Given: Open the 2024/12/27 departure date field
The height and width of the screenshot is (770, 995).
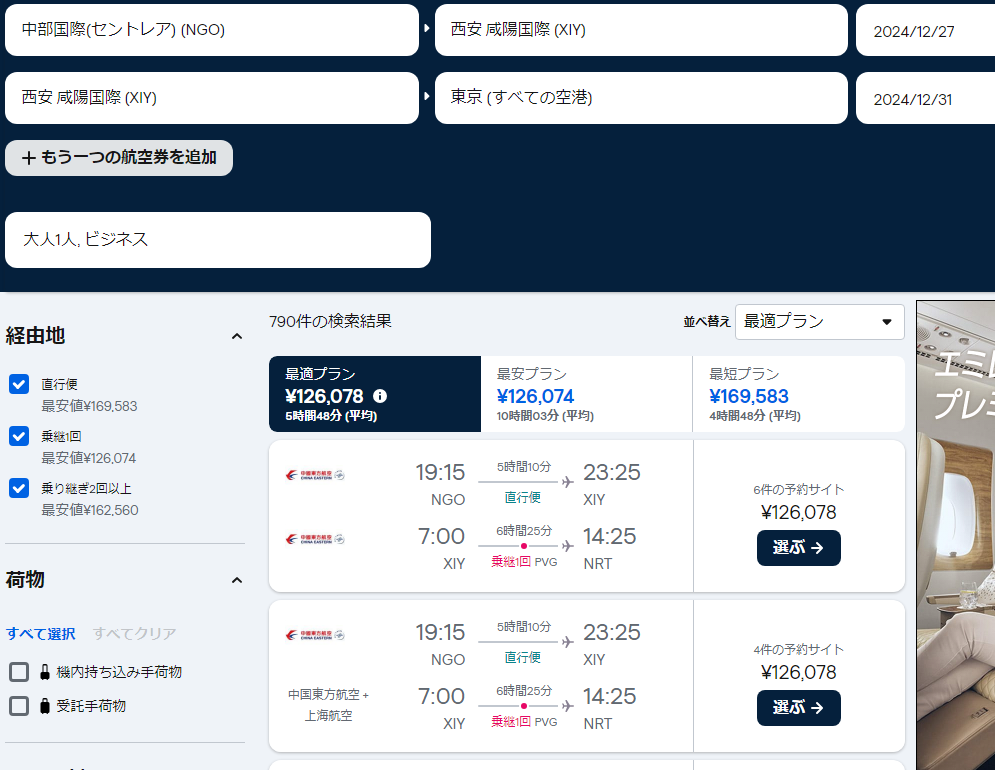Looking at the screenshot, I should 924,31.
